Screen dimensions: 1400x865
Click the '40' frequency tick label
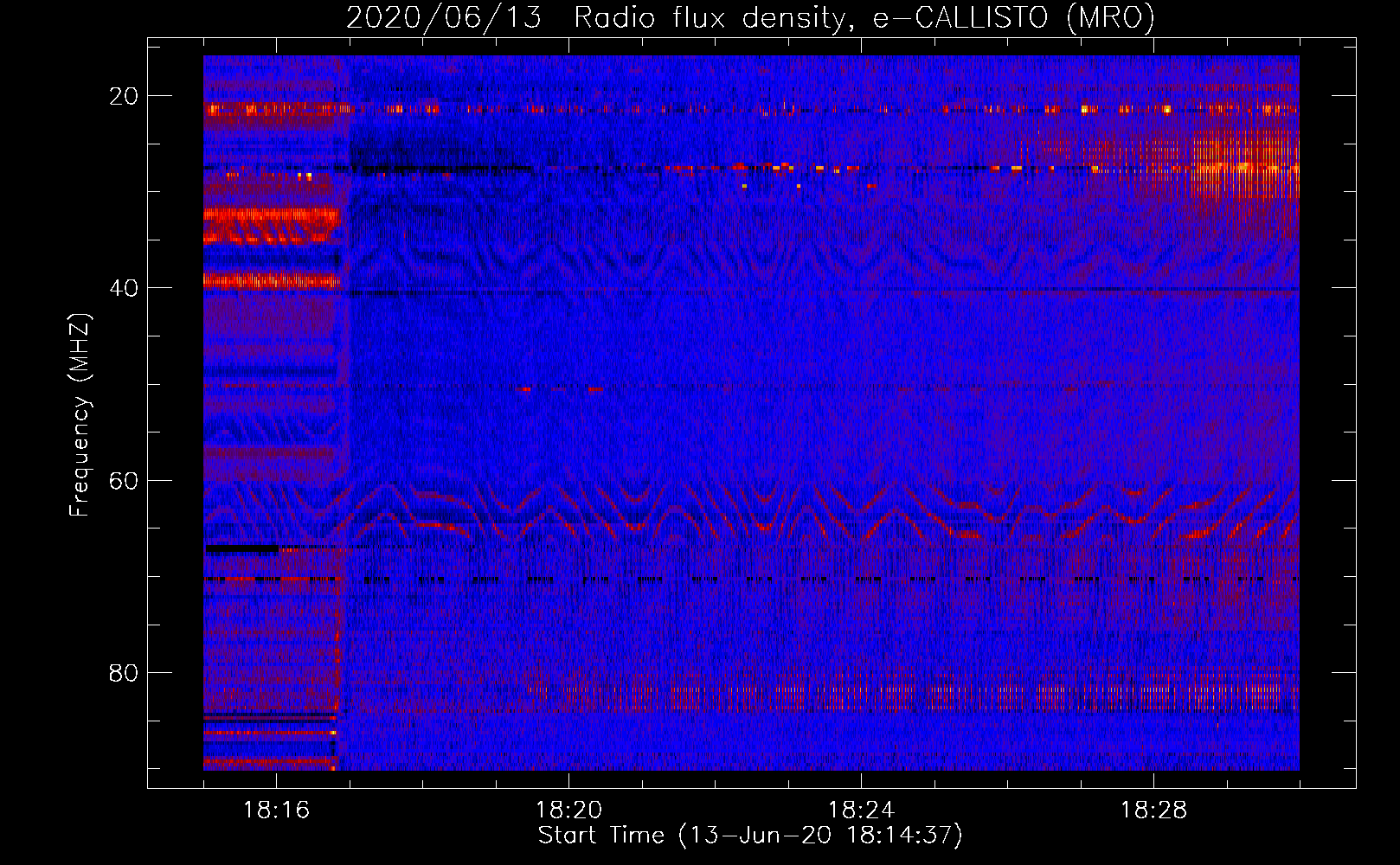pyautogui.click(x=124, y=288)
